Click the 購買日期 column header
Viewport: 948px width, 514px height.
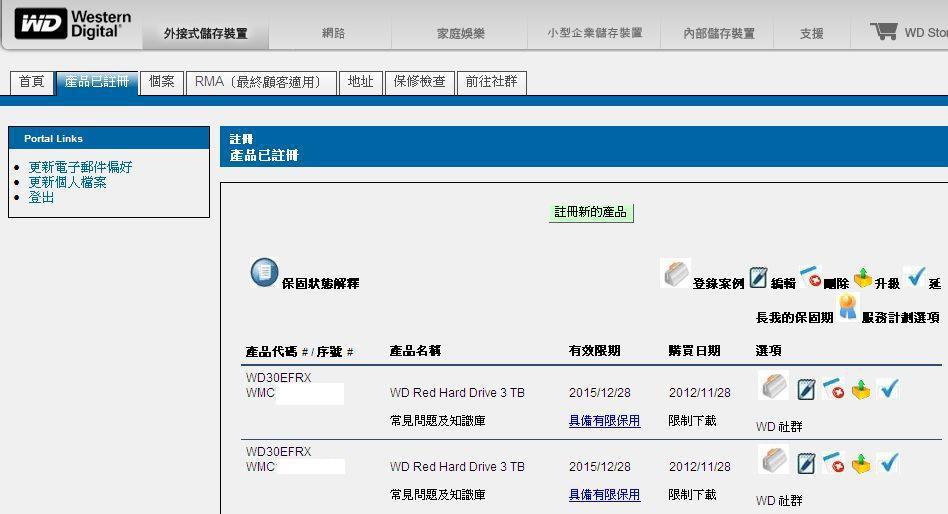coord(694,351)
